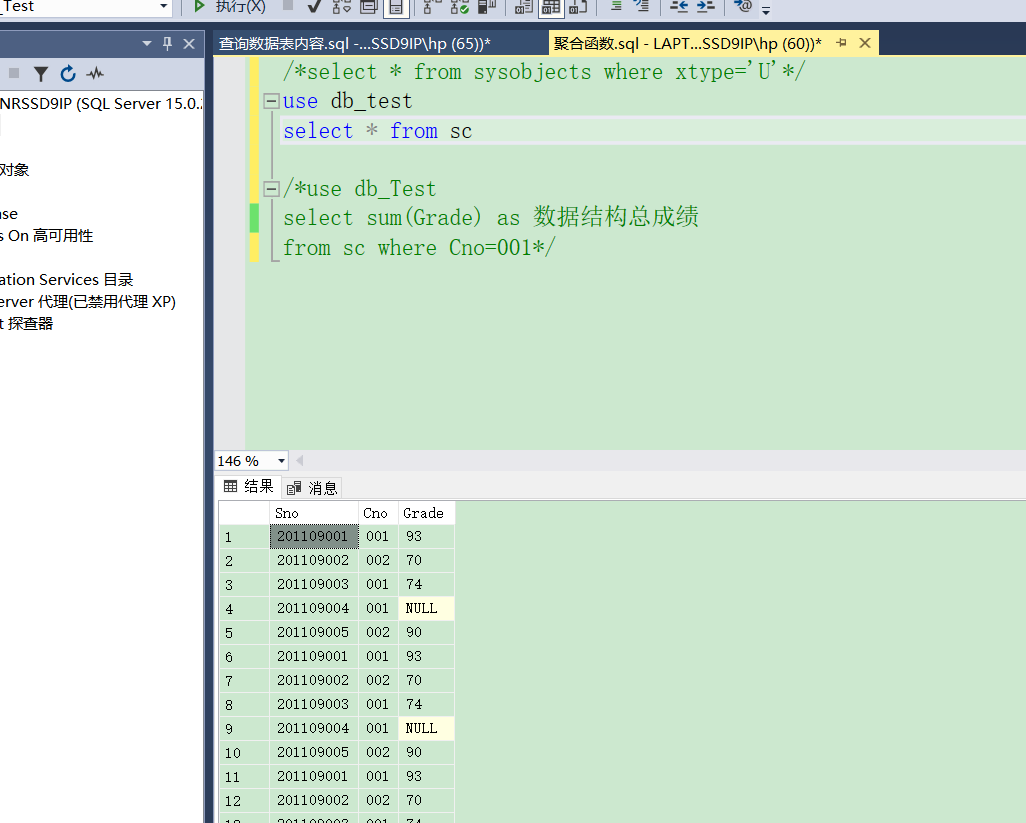
Task: Open the Activity Monitor icon
Action: [x=95, y=73]
